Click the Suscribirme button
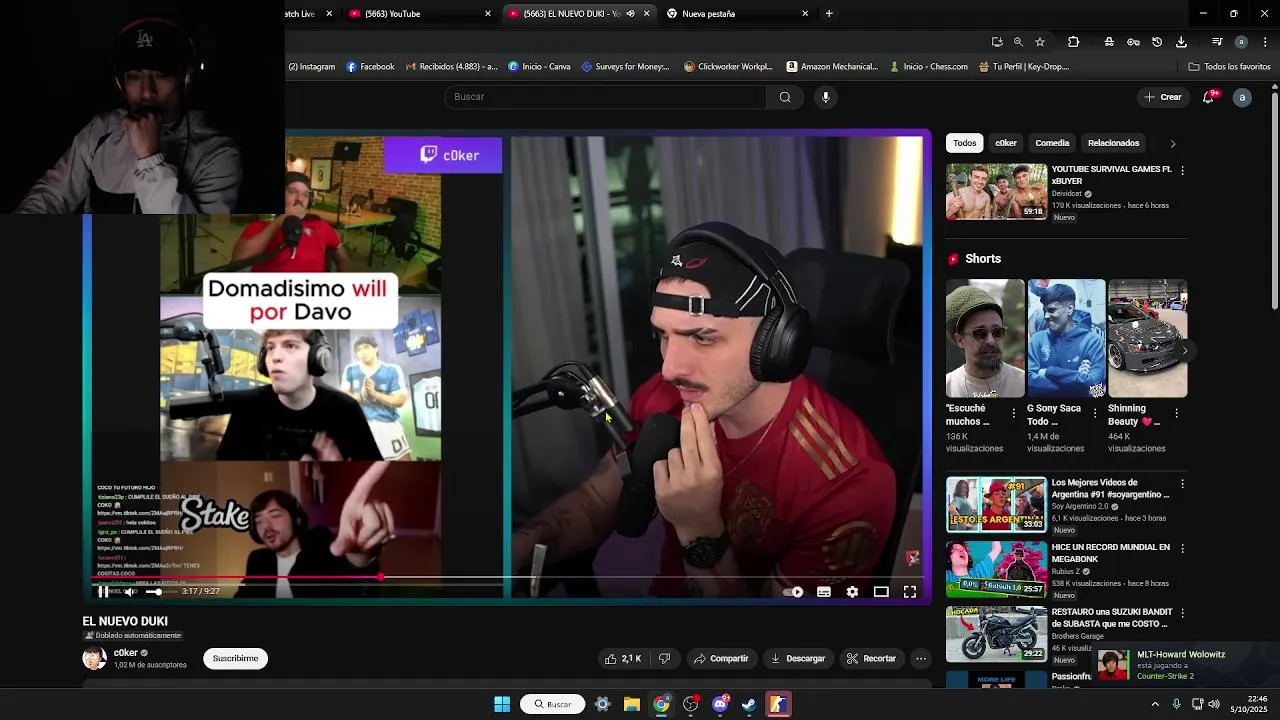Image resolution: width=1280 pixels, height=720 pixels. point(235,658)
